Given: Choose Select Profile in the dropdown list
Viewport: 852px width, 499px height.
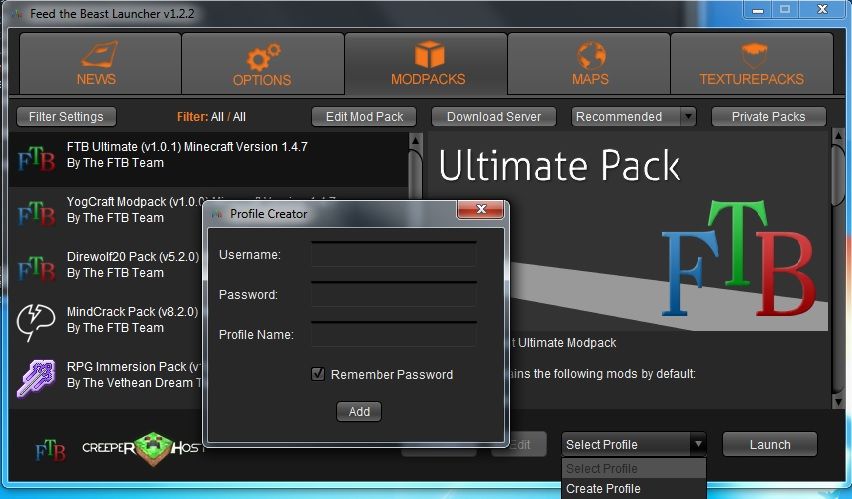Looking at the screenshot, I should [x=634, y=469].
